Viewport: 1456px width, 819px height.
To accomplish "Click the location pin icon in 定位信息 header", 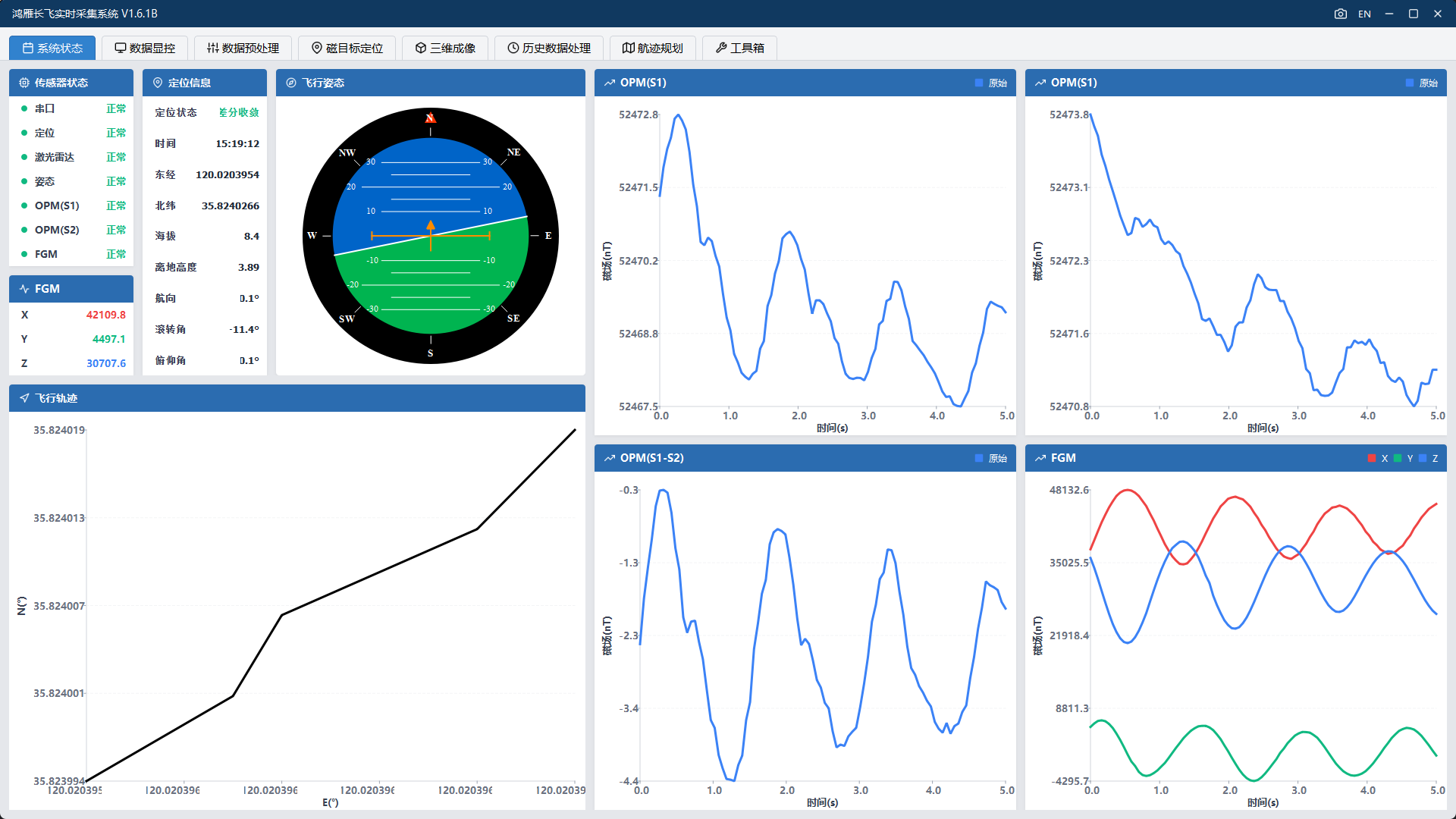I will pos(158,83).
